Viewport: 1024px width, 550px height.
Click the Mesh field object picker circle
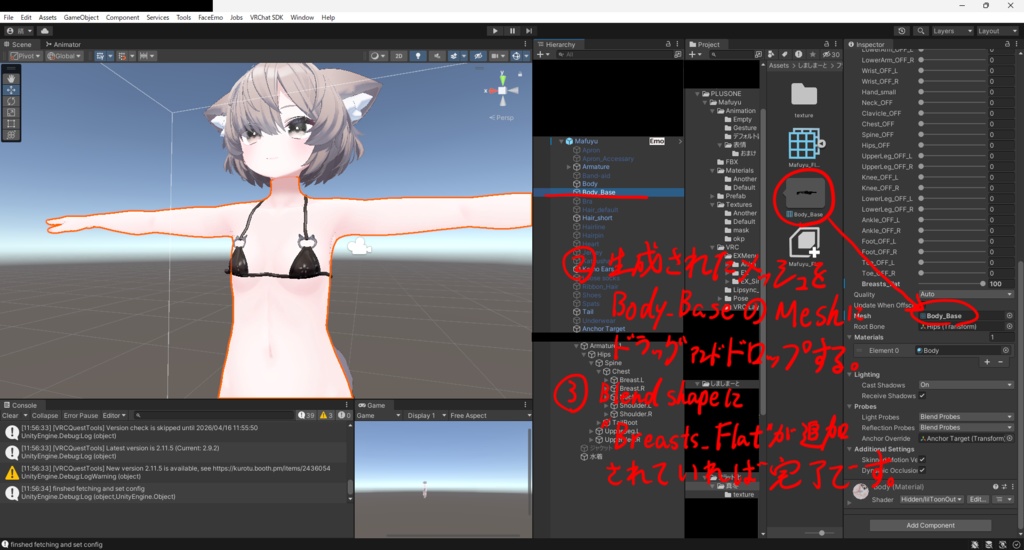coord(1010,316)
